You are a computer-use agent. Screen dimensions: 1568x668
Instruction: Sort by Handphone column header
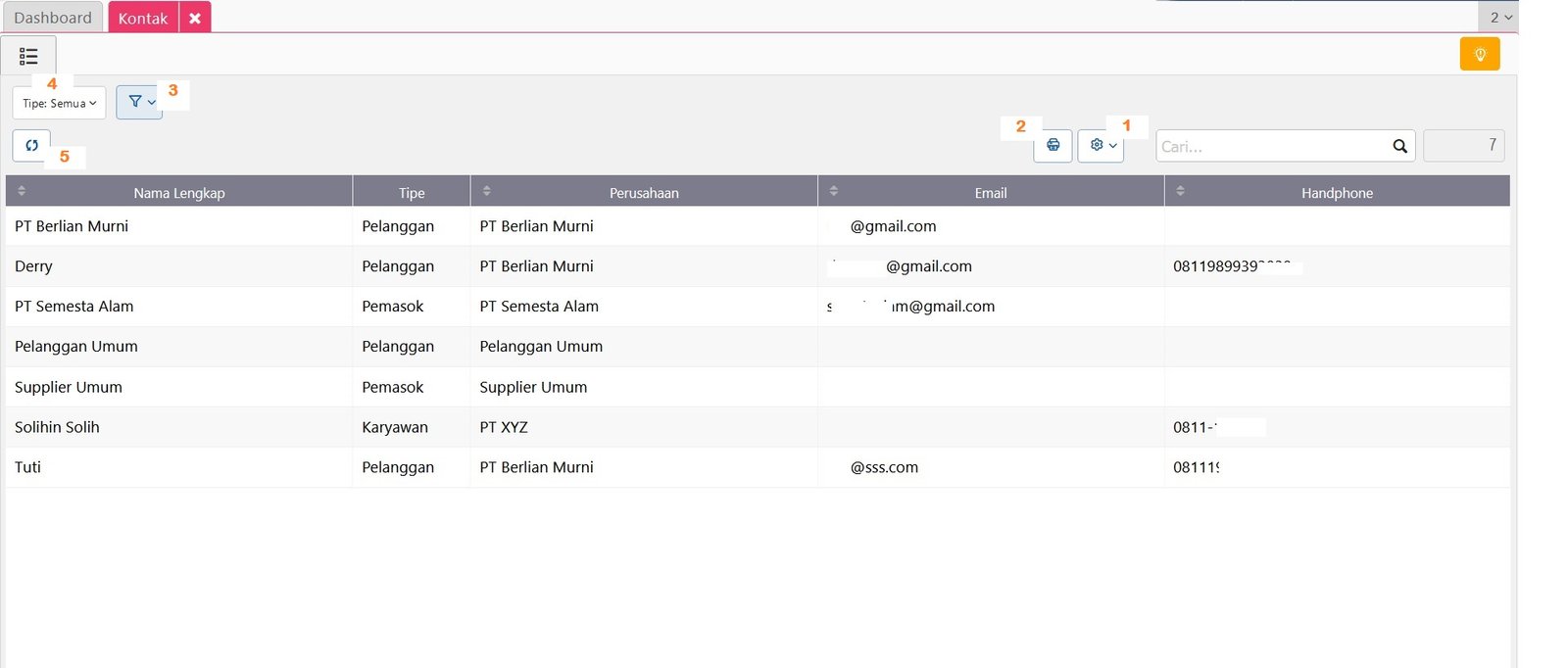(x=1336, y=192)
